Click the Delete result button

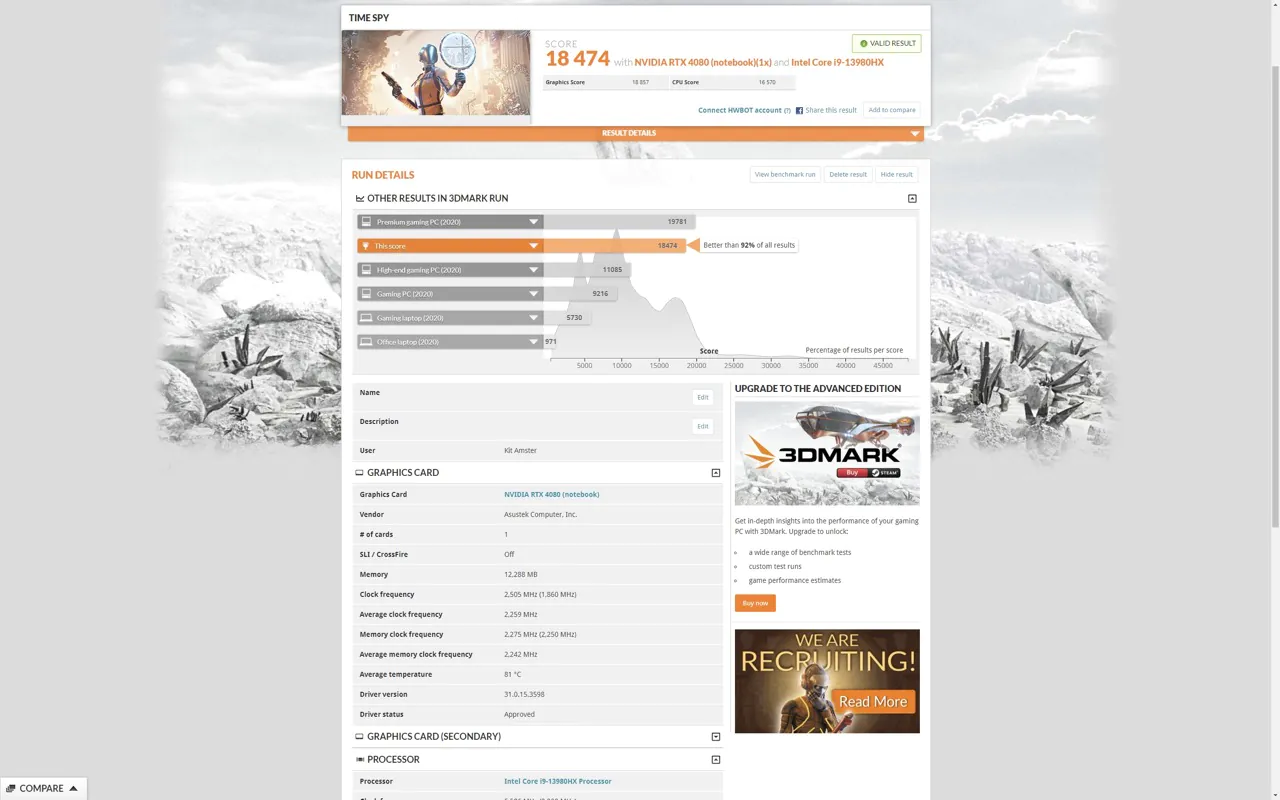coord(848,175)
